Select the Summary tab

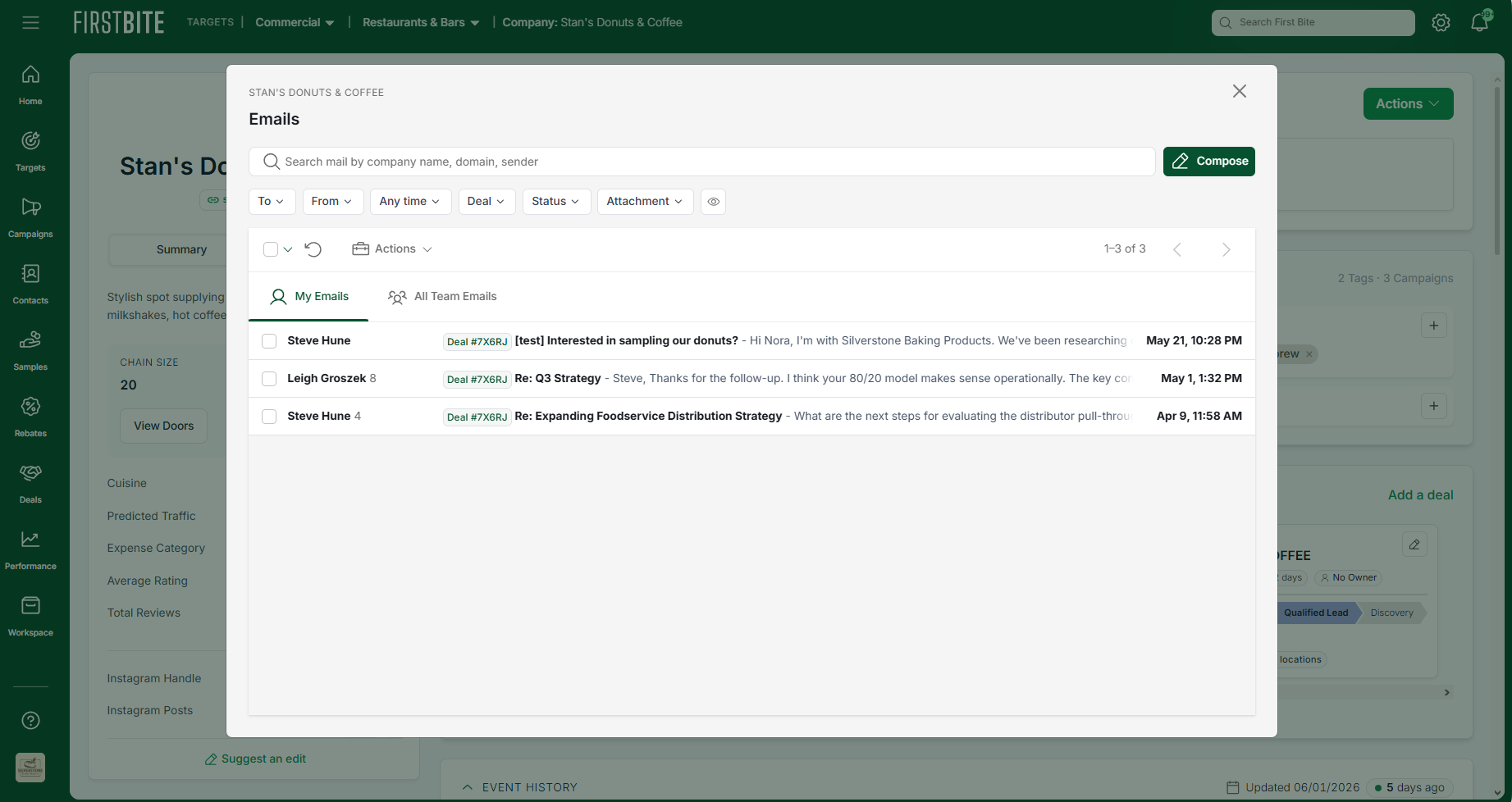pyautogui.click(x=181, y=250)
